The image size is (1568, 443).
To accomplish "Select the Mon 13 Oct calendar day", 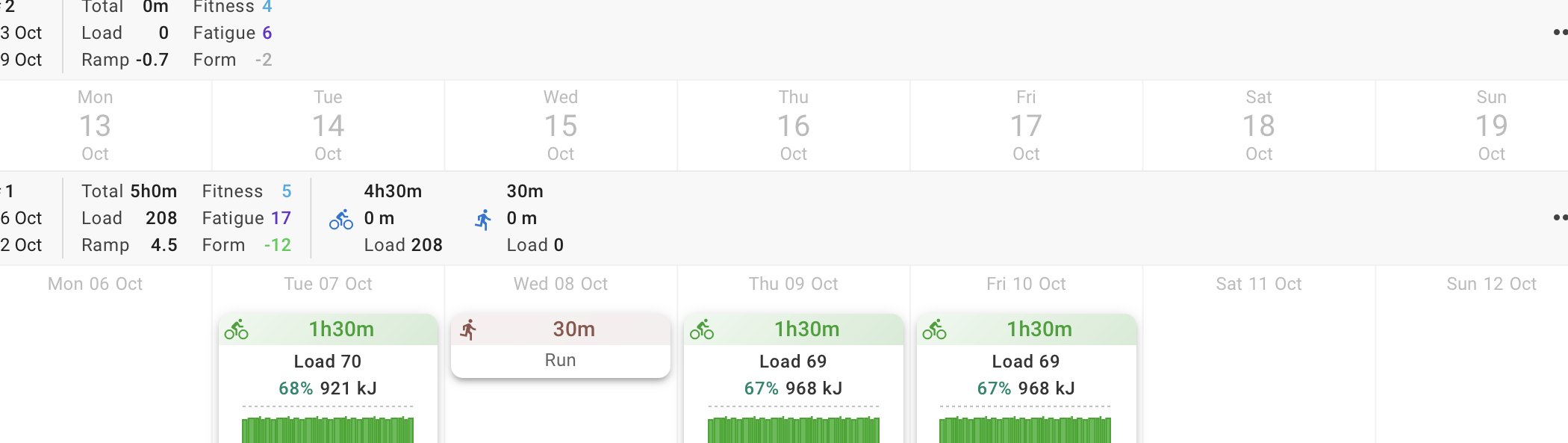I will (96, 126).
